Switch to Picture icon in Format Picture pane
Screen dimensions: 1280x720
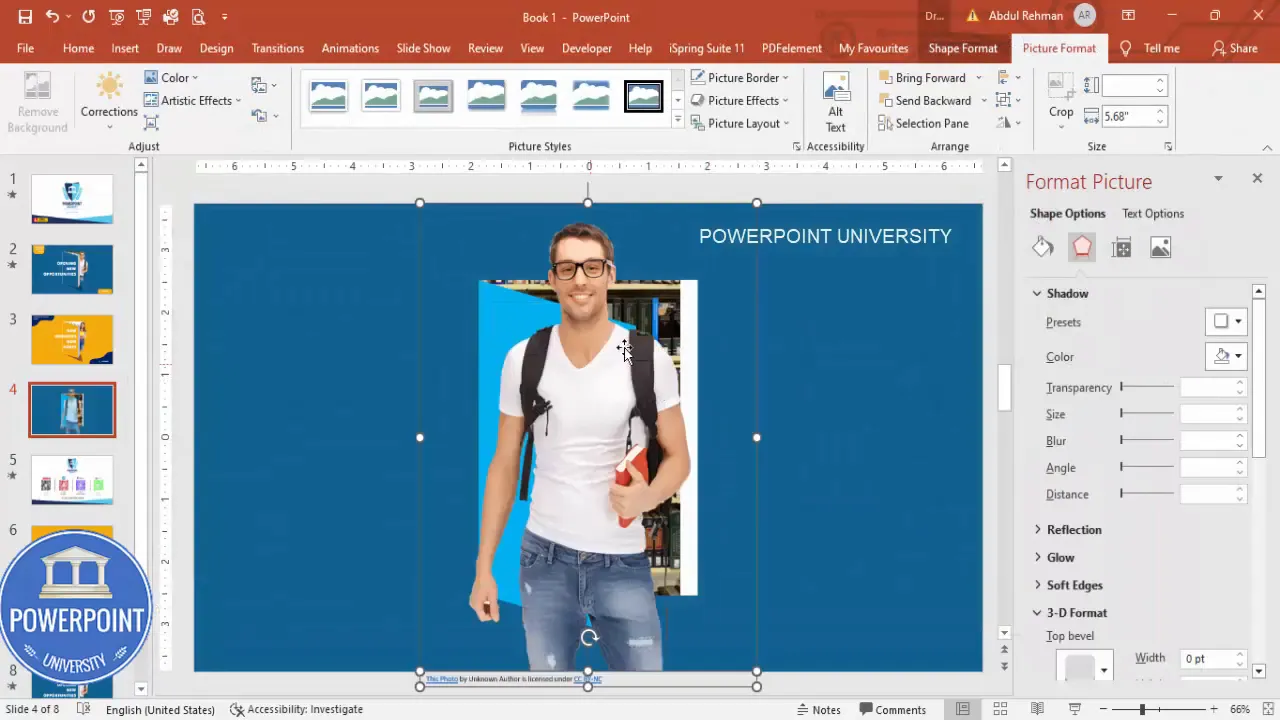[1160, 248]
